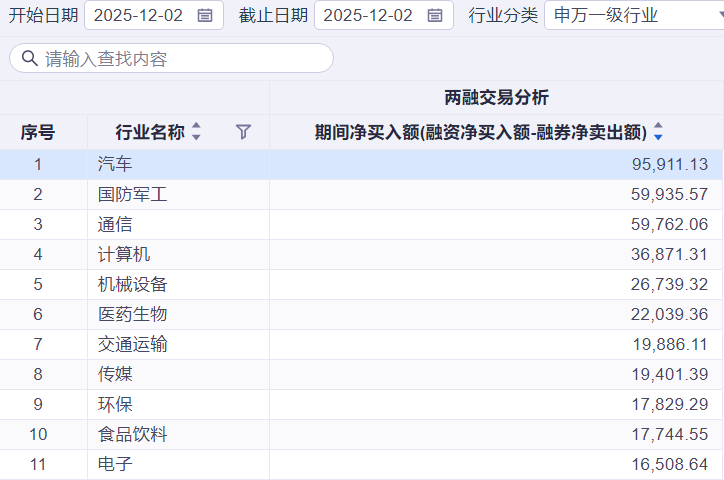The width and height of the screenshot is (724, 480).
Task: Click the 序号 column header
Action: 38,132
